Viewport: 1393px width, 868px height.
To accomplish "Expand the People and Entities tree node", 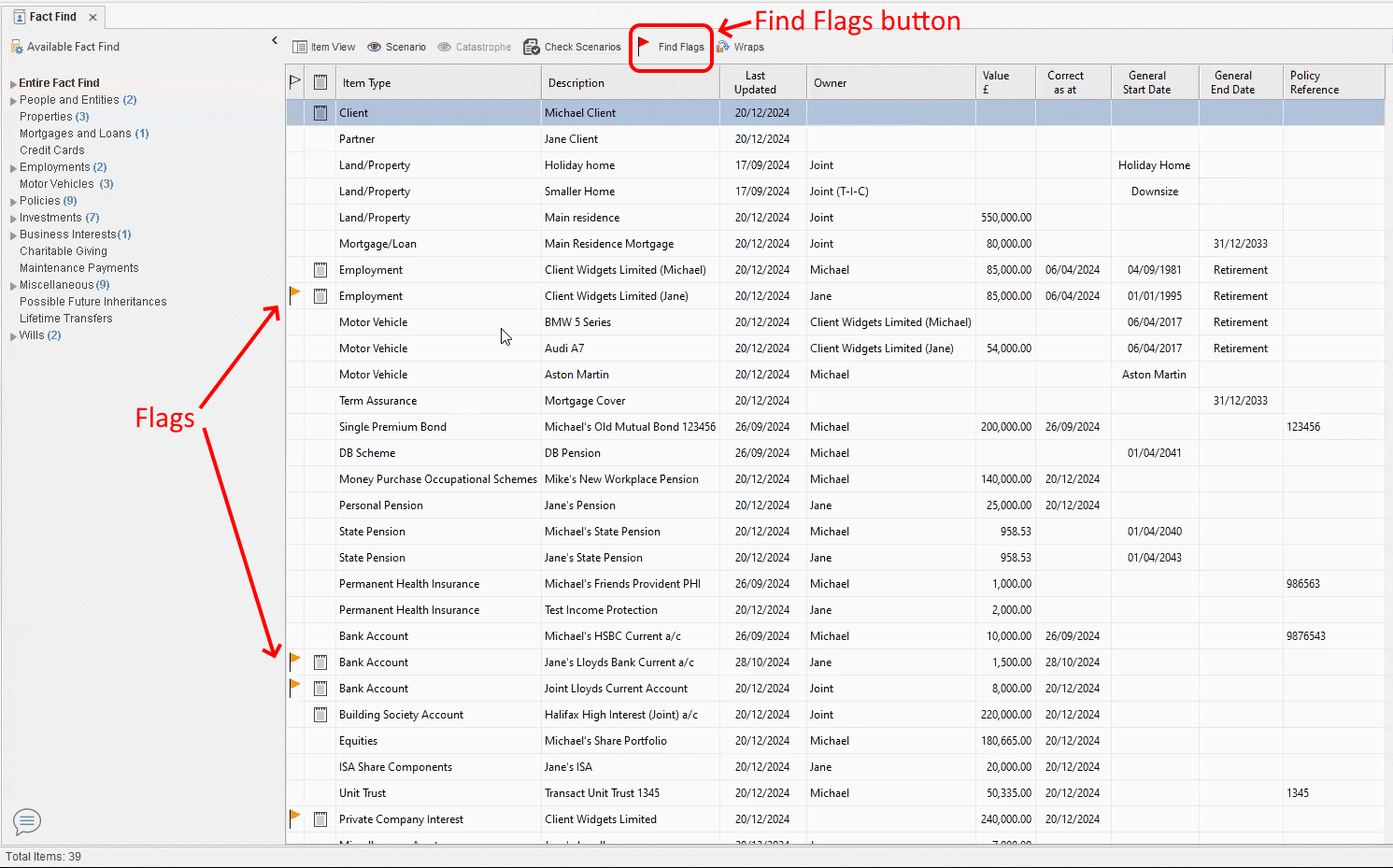I will tap(13, 101).
